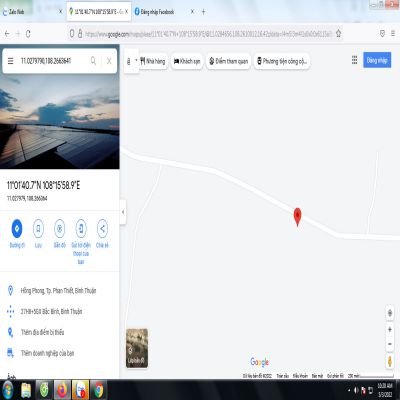Show your location on the map
Image resolution: width=400 pixels, height=400 pixels.
pyautogui.click(x=390, y=313)
